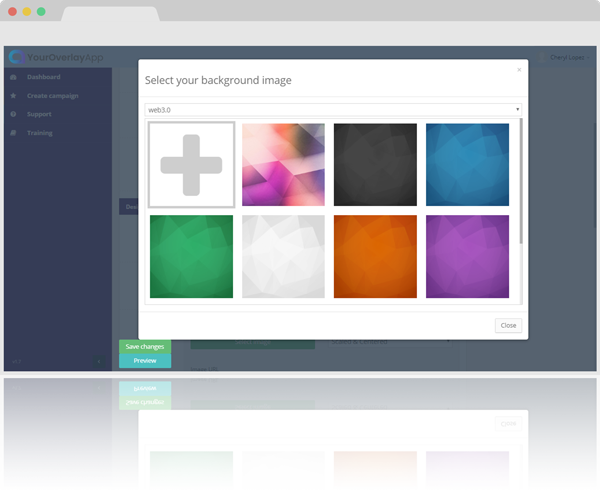Choose the dark gray background thumbnail

point(375,164)
